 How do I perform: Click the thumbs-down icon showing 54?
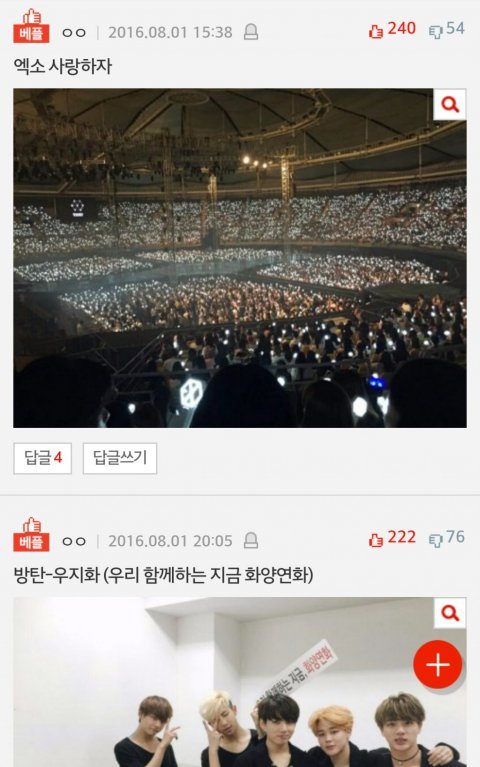(x=435, y=32)
